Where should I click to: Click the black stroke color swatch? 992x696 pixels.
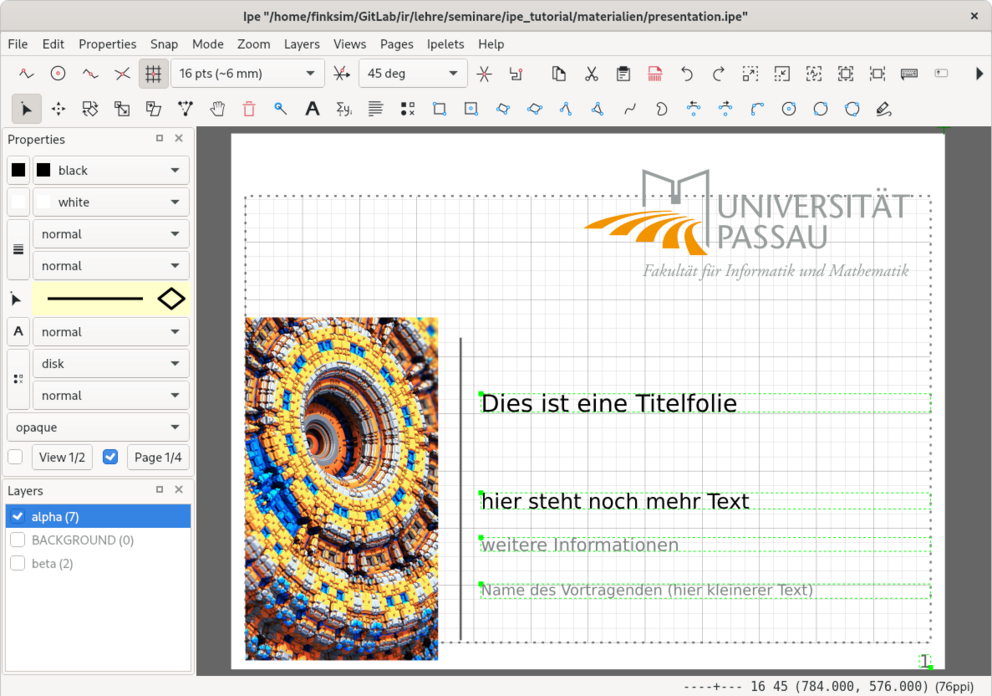pyautogui.click(x=18, y=170)
